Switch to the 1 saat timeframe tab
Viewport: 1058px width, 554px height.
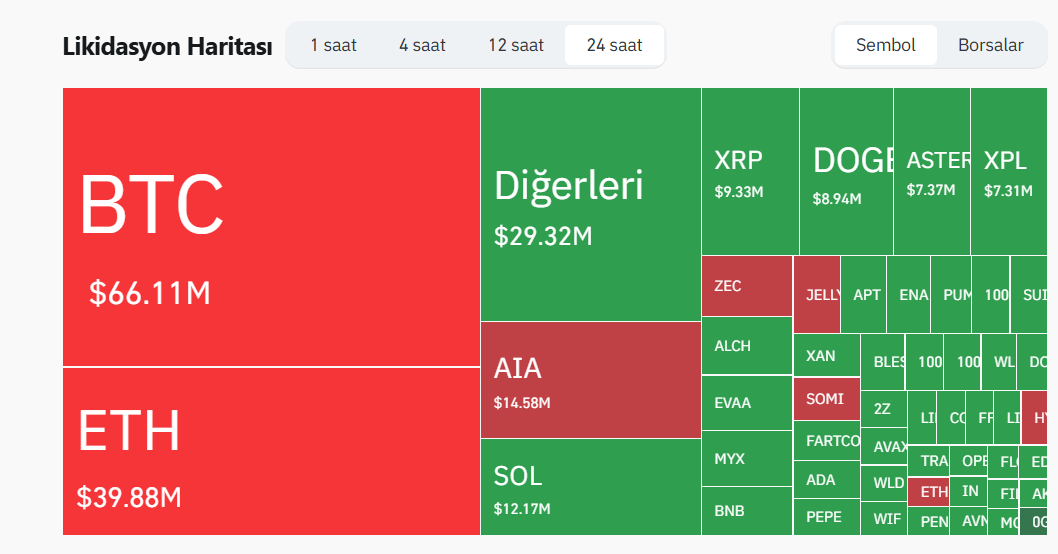pyautogui.click(x=333, y=45)
